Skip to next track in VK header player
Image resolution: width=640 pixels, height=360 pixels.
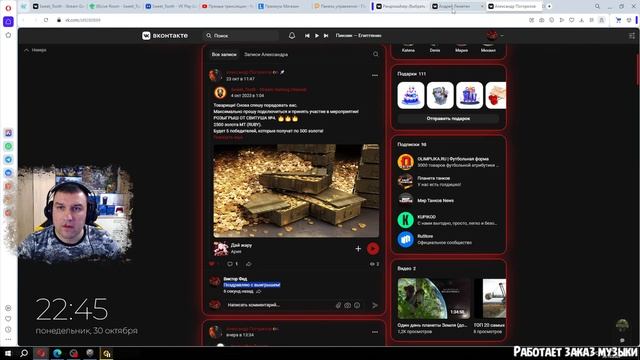[x=326, y=36]
